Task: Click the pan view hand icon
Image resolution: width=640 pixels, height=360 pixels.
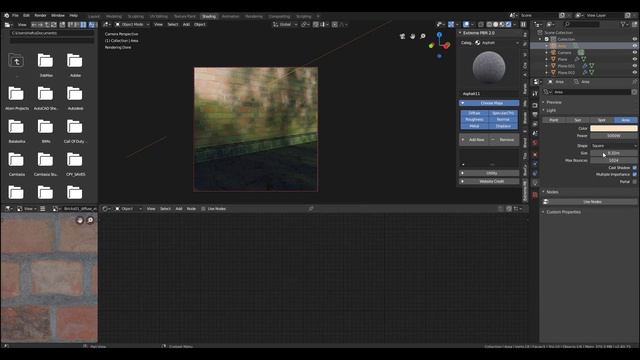Action: pyautogui.click(x=413, y=36)
